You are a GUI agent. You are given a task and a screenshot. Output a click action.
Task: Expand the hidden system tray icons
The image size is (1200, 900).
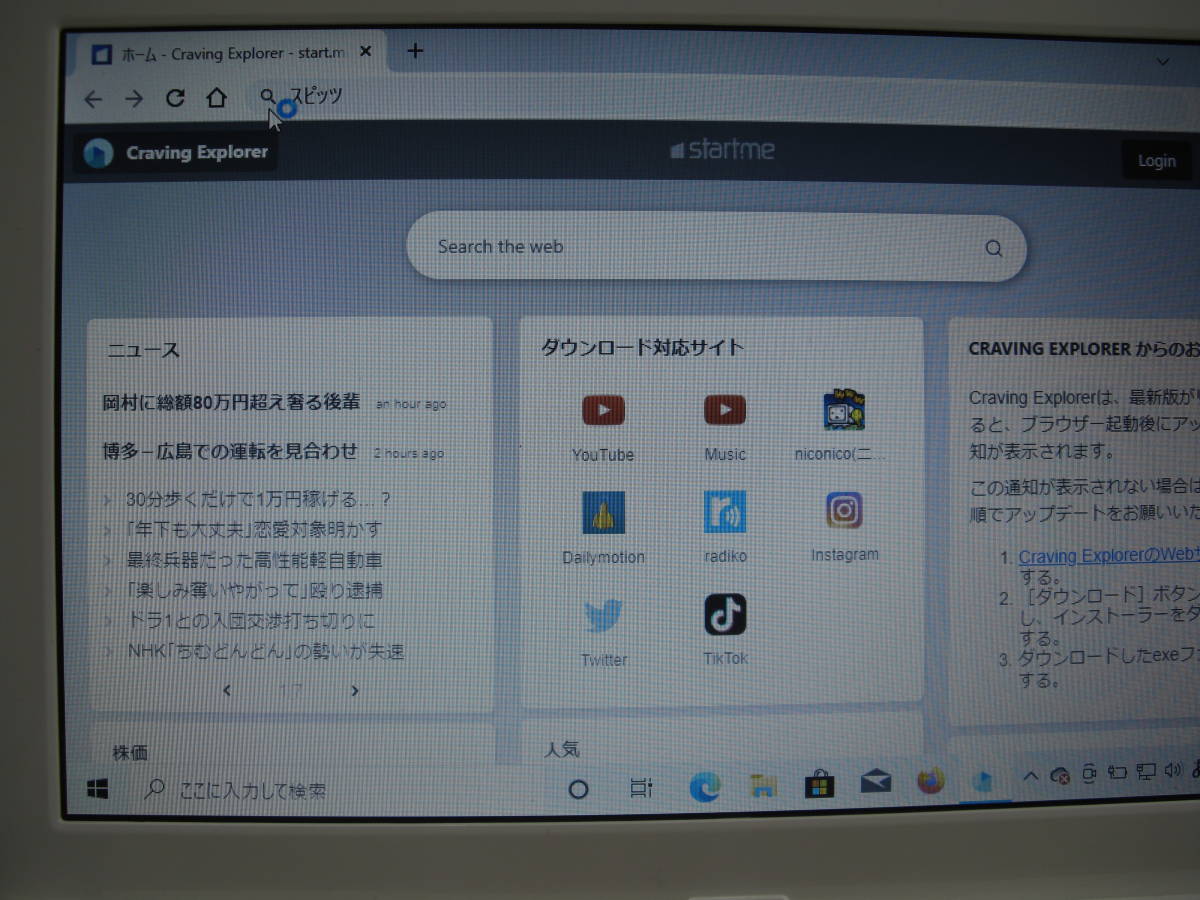(1030, 775)
